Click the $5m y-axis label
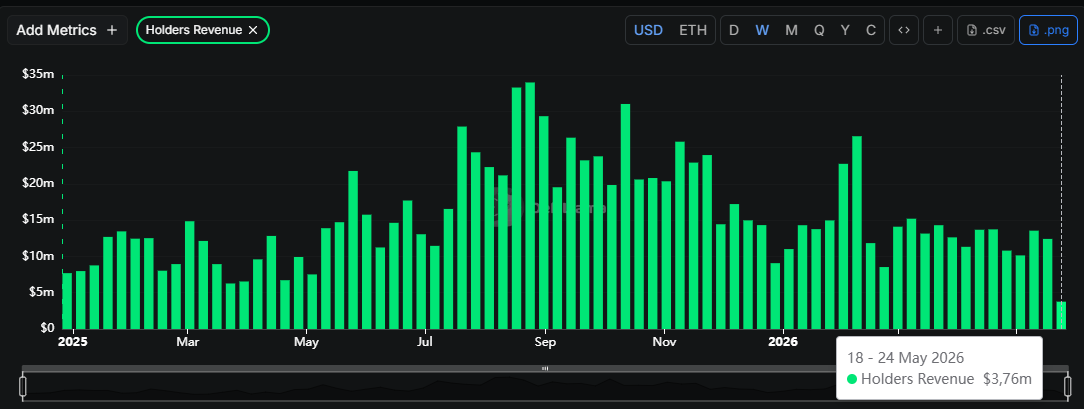This screenshot has height=409, width=1084. click(41, 292)
